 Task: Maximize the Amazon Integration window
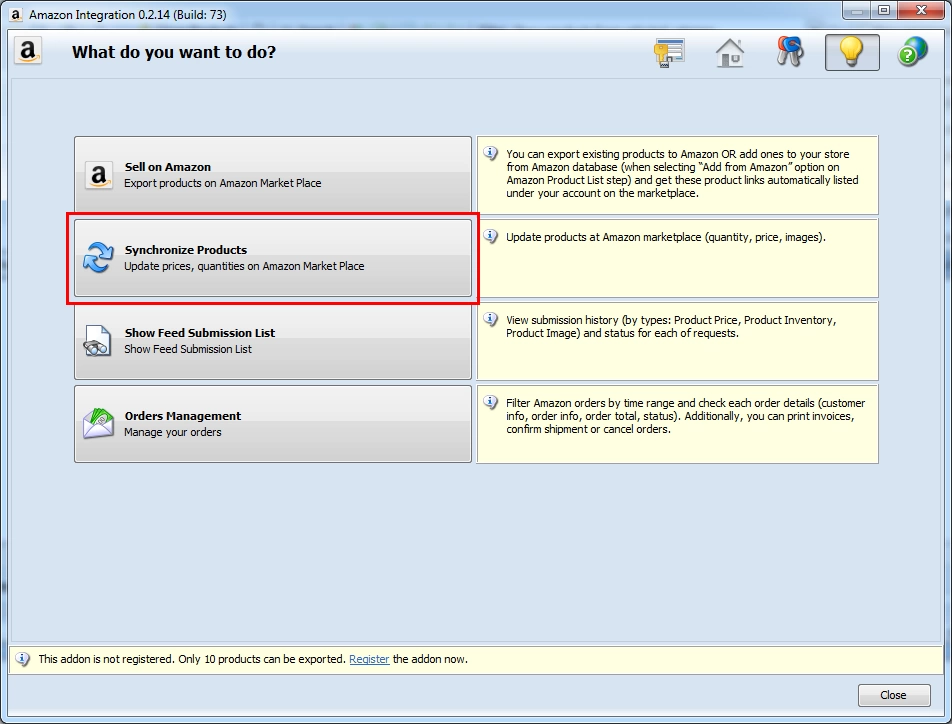[883, 10]
